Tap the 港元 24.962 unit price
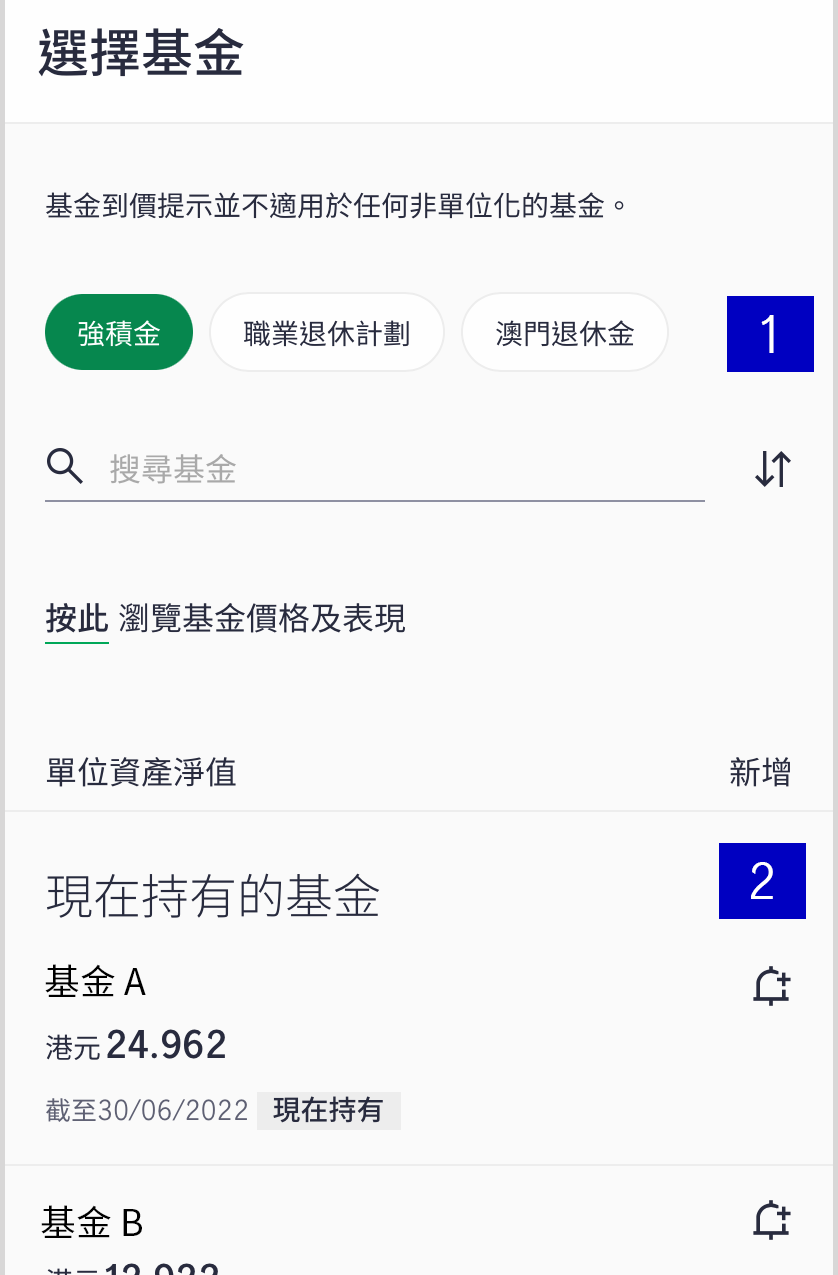This screenshot has height=1275, width=838. tap(136, 1046)
